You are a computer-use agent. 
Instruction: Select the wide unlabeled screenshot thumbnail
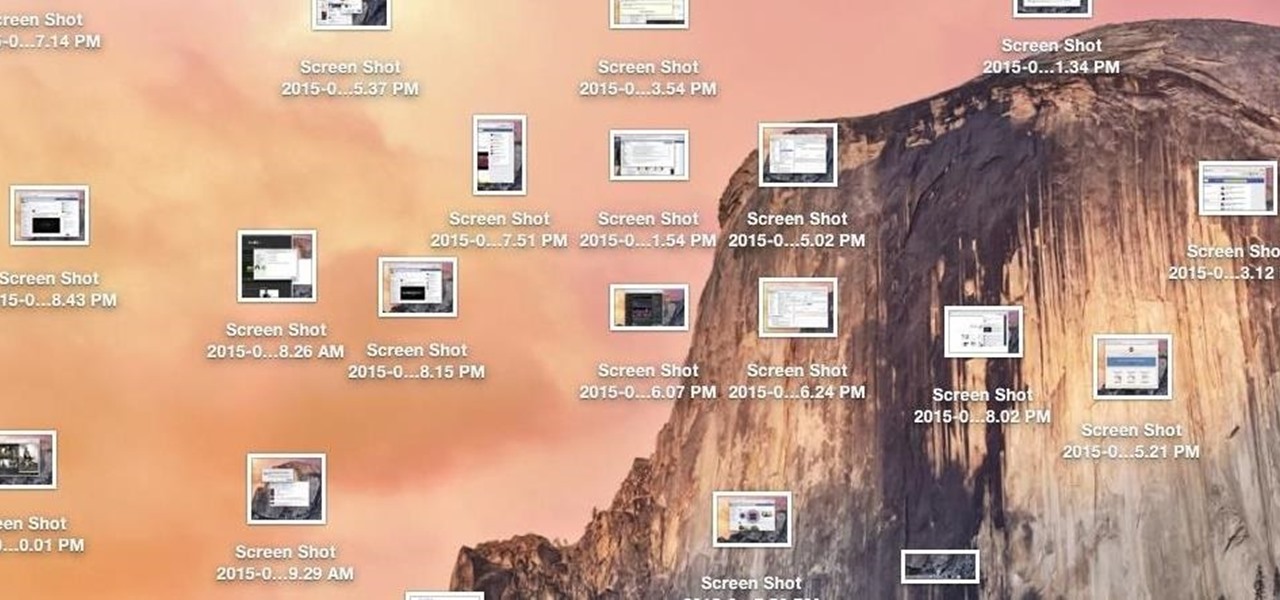[940, 566]
